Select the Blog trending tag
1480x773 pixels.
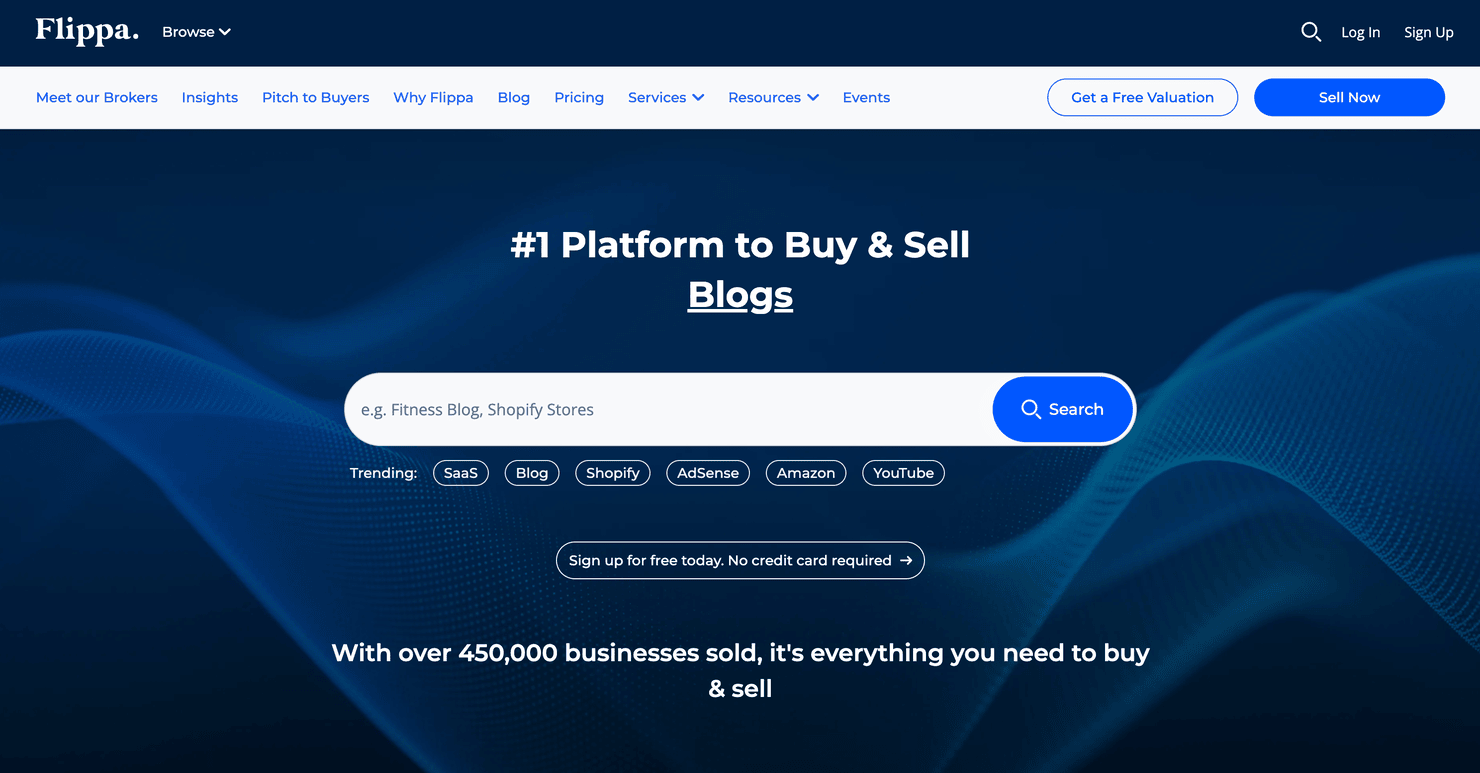[532, 473]
